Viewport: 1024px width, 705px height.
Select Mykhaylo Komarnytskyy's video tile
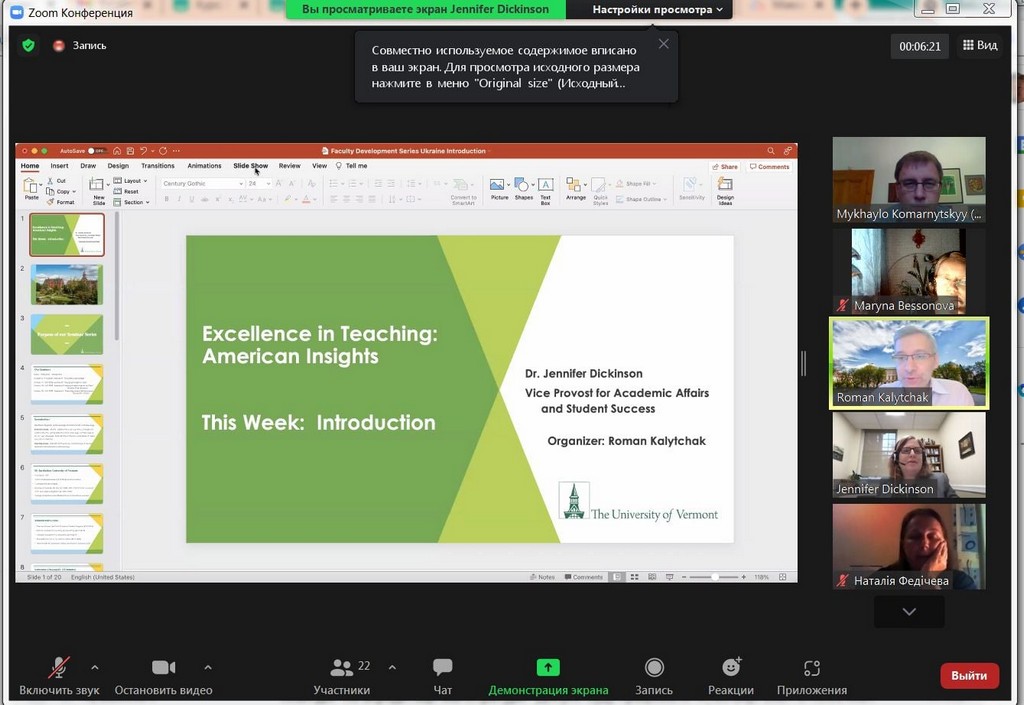pyautogui.click(x=909, y=179)
